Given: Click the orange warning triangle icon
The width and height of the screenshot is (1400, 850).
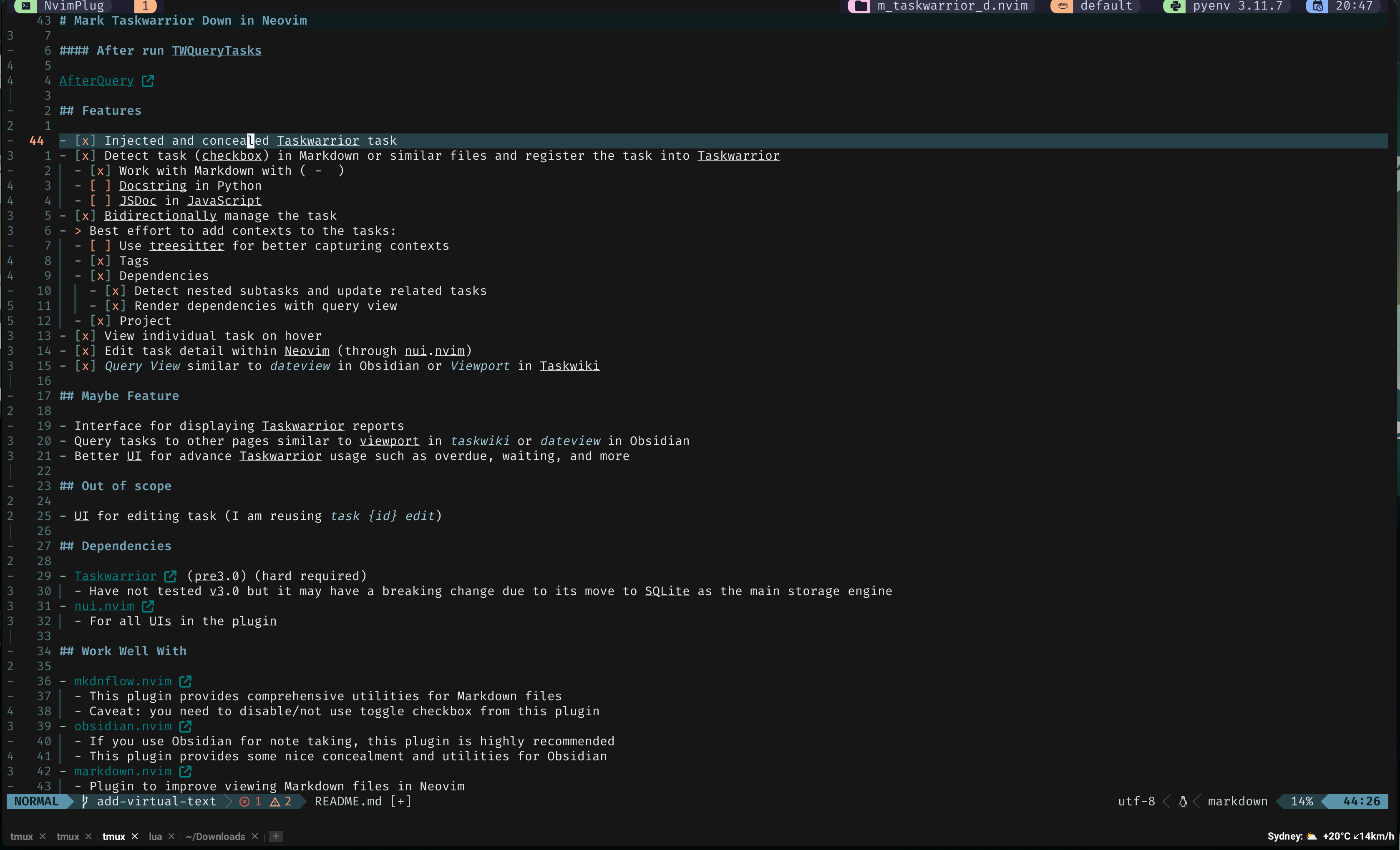Looking at the screenshot, I should tap(275, 801).
